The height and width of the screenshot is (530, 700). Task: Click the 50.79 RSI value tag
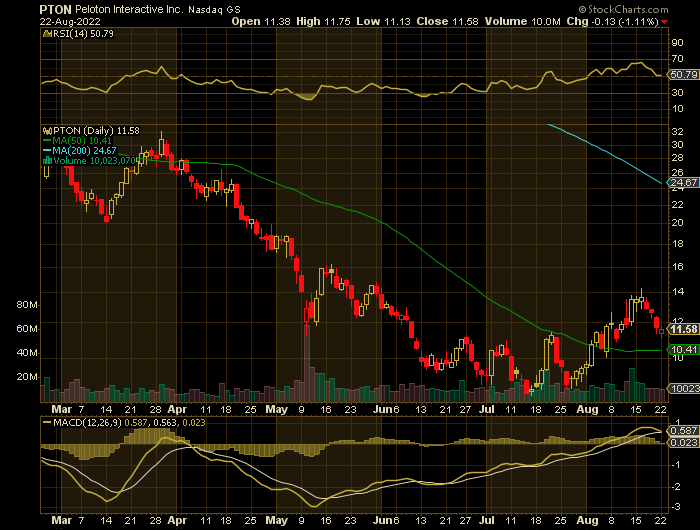[683, 74]
